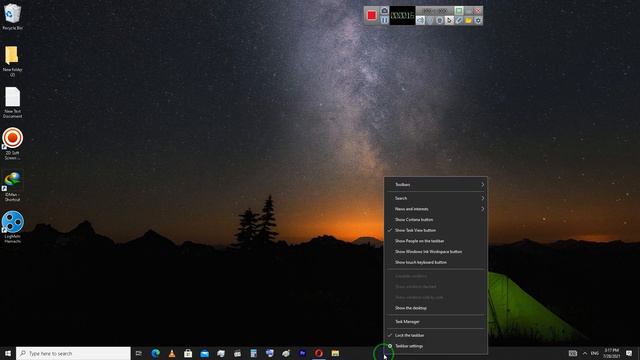Open the Windows Start menu
Viewport: 640px width, 360px height.
[8, 353]
